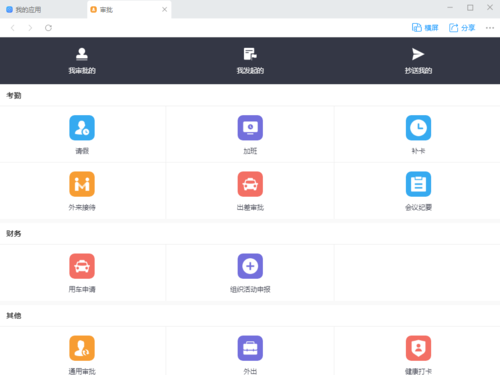Click the 请假 leave request icon
The width and height of the screenshot is (500, 375).
coord(82,128)
